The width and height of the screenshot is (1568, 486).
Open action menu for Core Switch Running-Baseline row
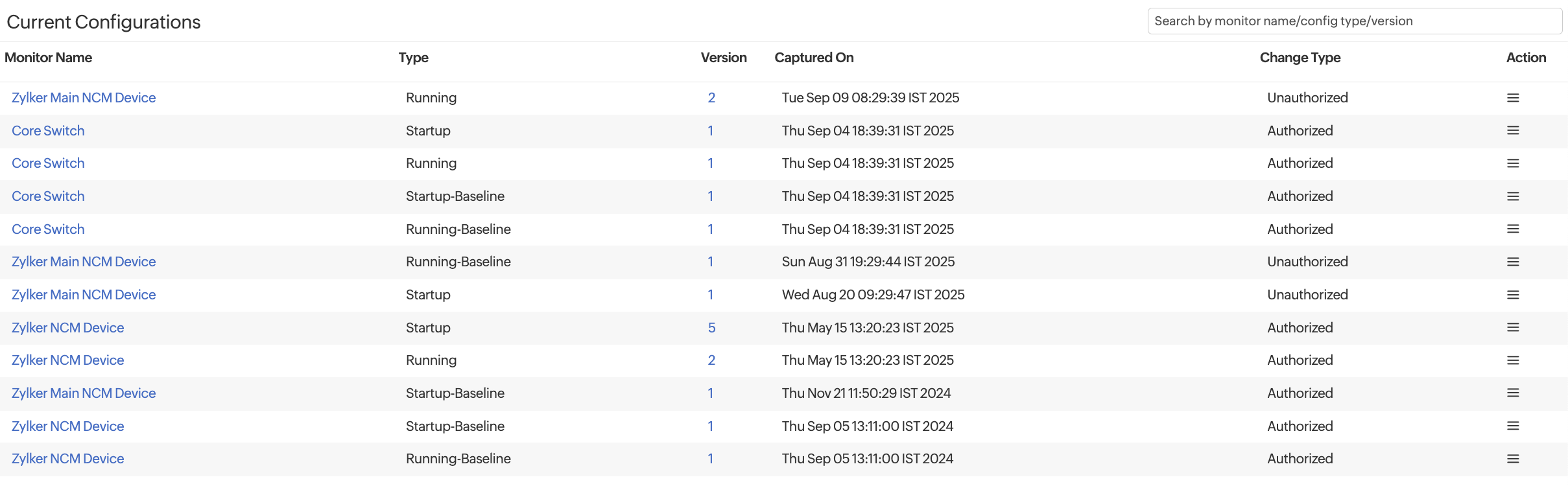tap(1512, 229)
